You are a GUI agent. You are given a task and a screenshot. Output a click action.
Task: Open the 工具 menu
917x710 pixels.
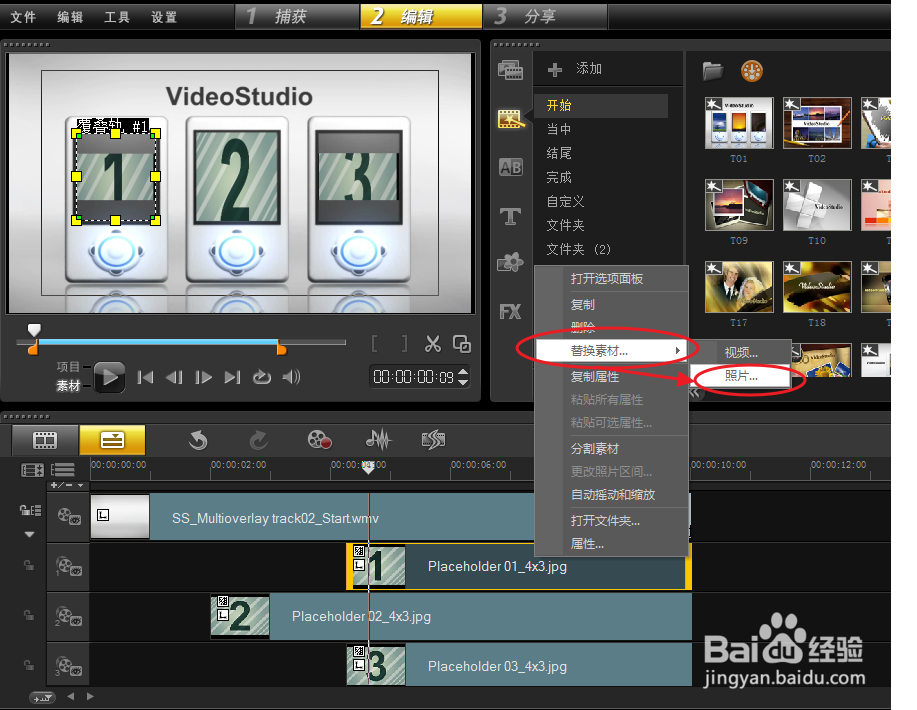(x=117, y=17)
